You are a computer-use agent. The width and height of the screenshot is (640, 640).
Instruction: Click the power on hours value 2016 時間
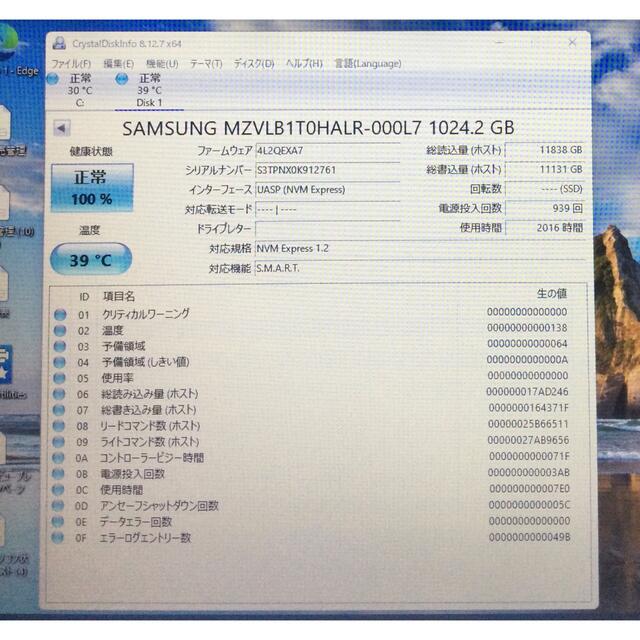(545, 228)
